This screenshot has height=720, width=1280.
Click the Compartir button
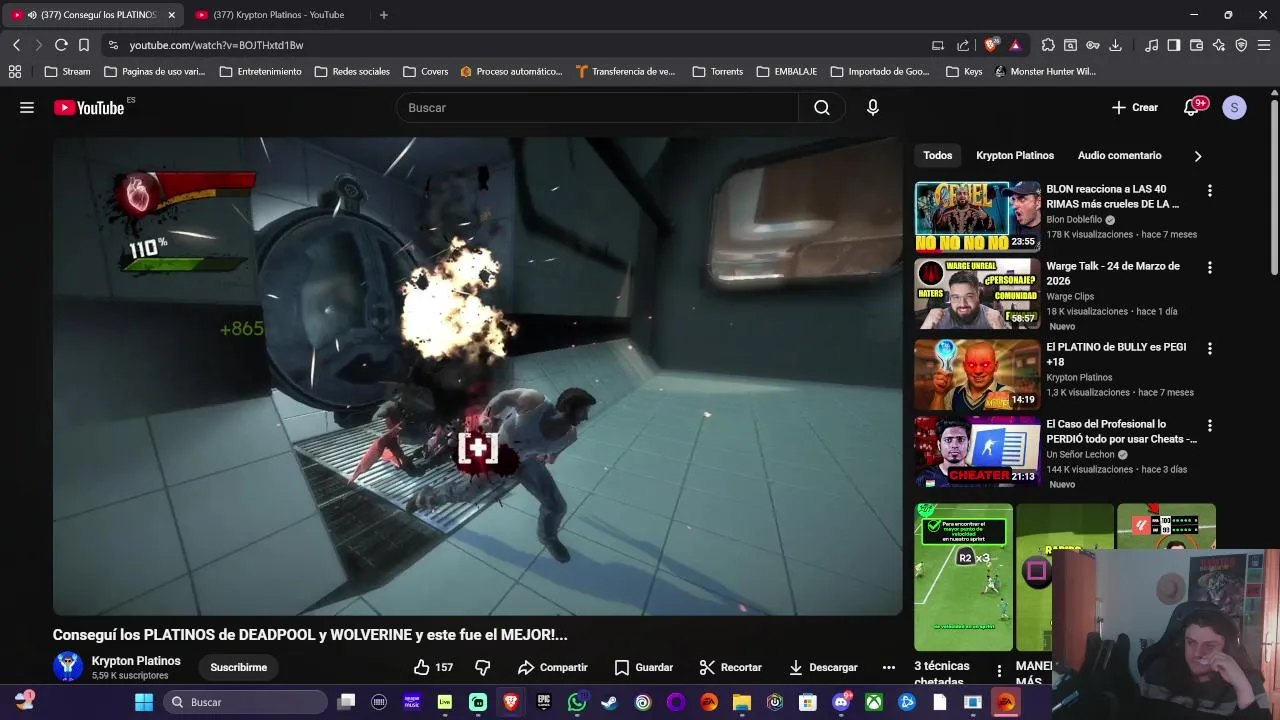552,667
